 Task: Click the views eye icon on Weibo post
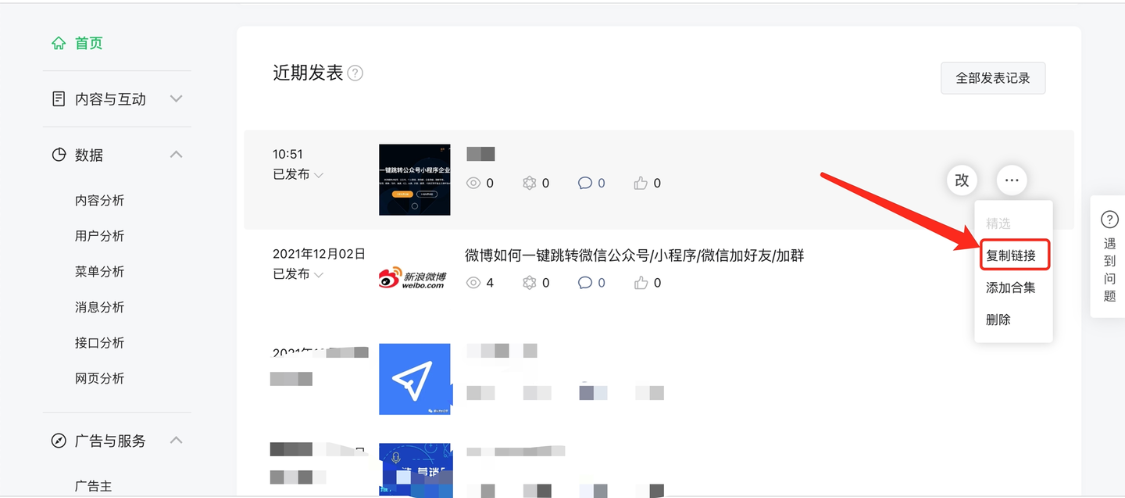474,283
